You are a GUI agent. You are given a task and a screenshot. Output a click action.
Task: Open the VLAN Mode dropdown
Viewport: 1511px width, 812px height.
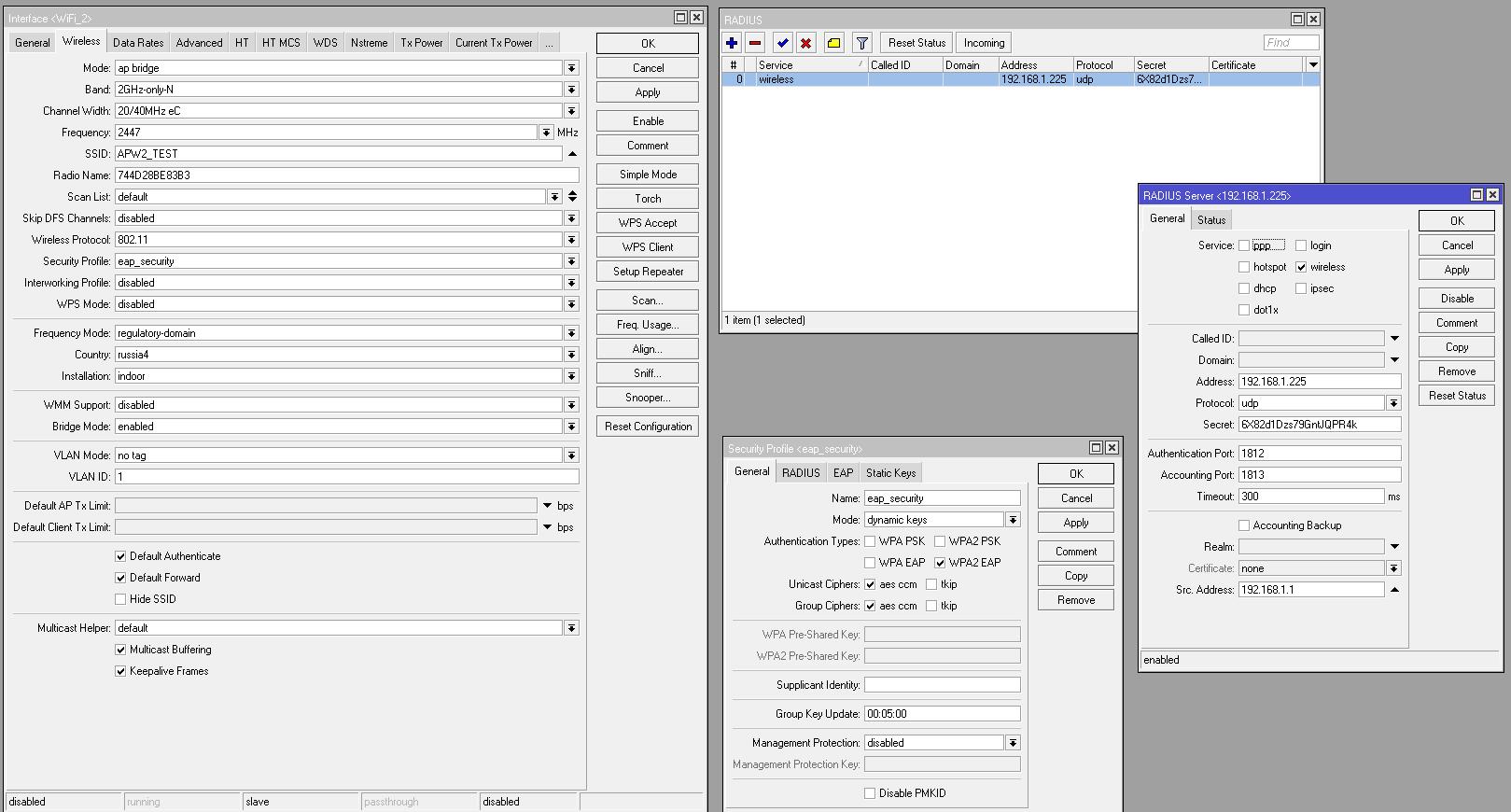pos(572,455)
